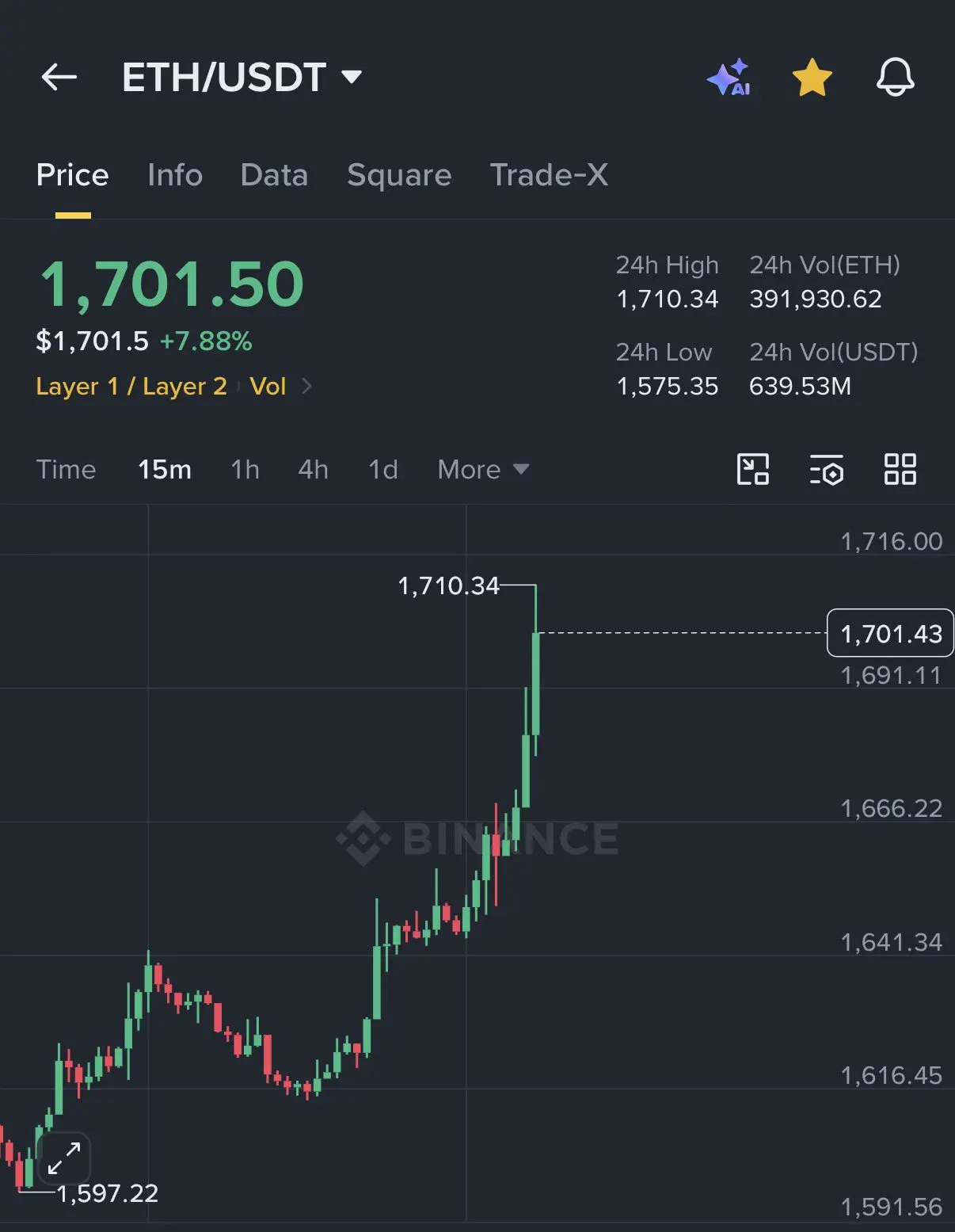The width and height of the screenshot is (955, 1232).
Task: Open price alerts bell icon
Action: coord(896,77)
